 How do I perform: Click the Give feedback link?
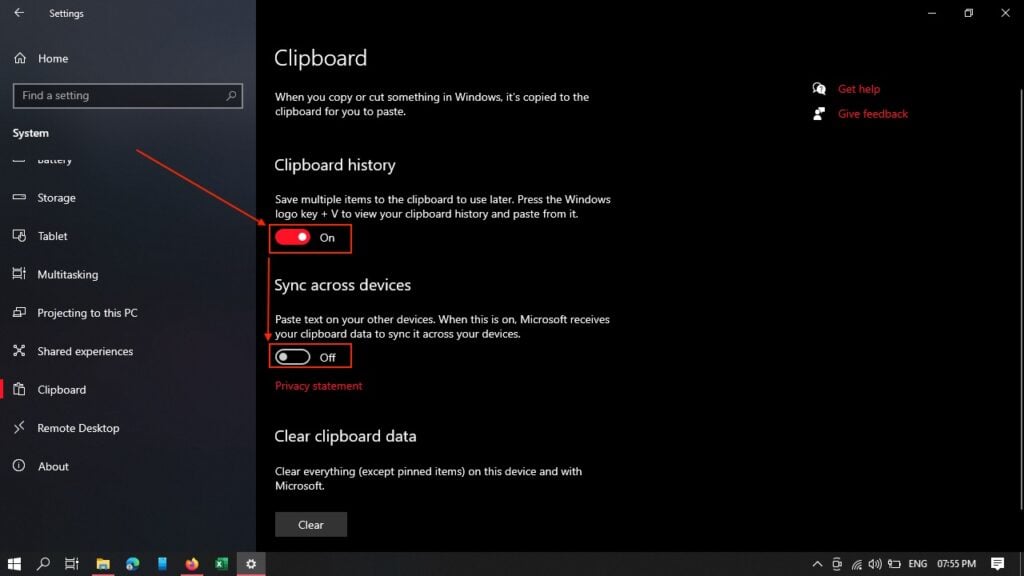tap(872, 114)
